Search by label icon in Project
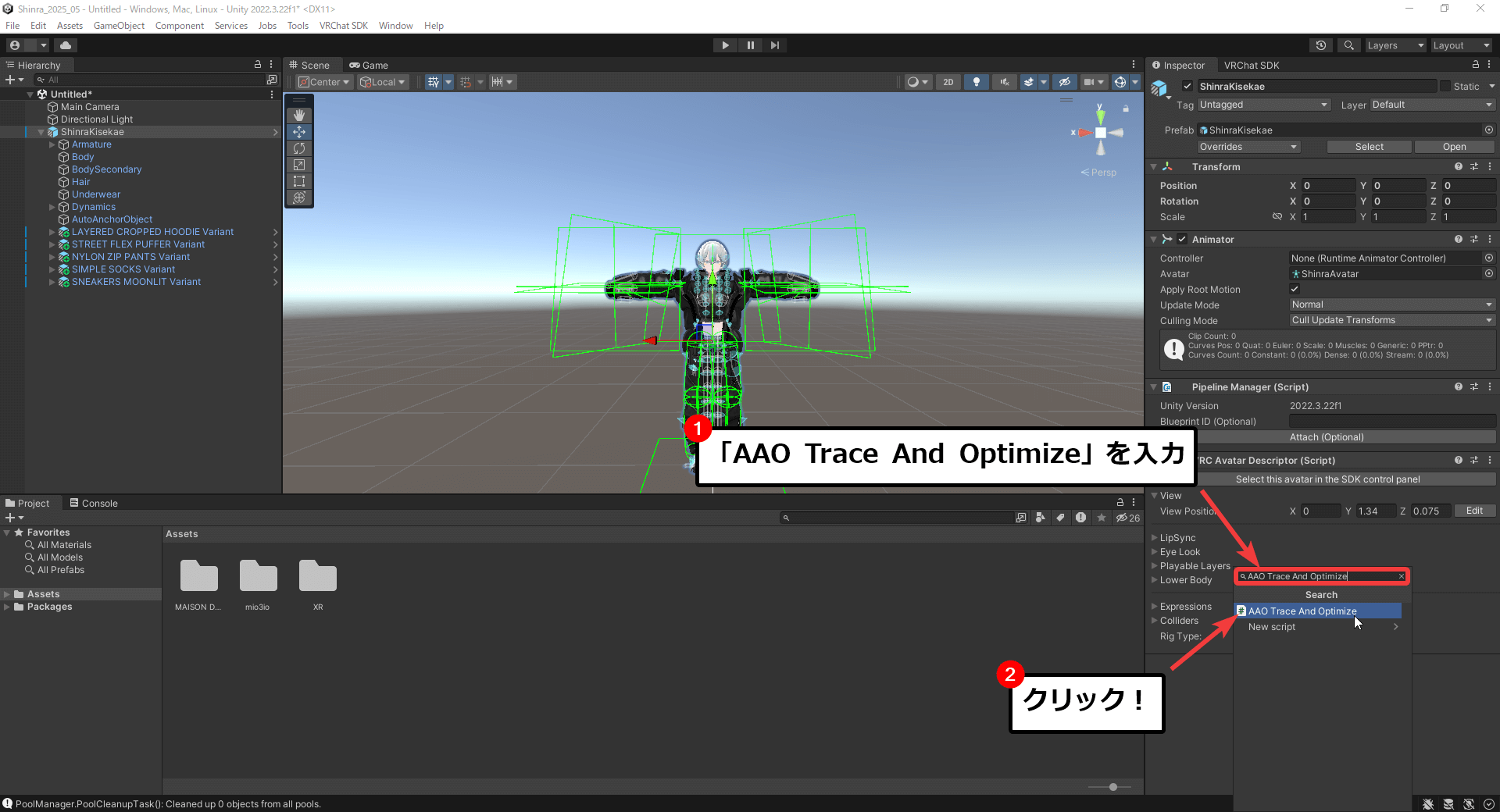Viewport: 1500px width, 812px height. [1060, 518]
